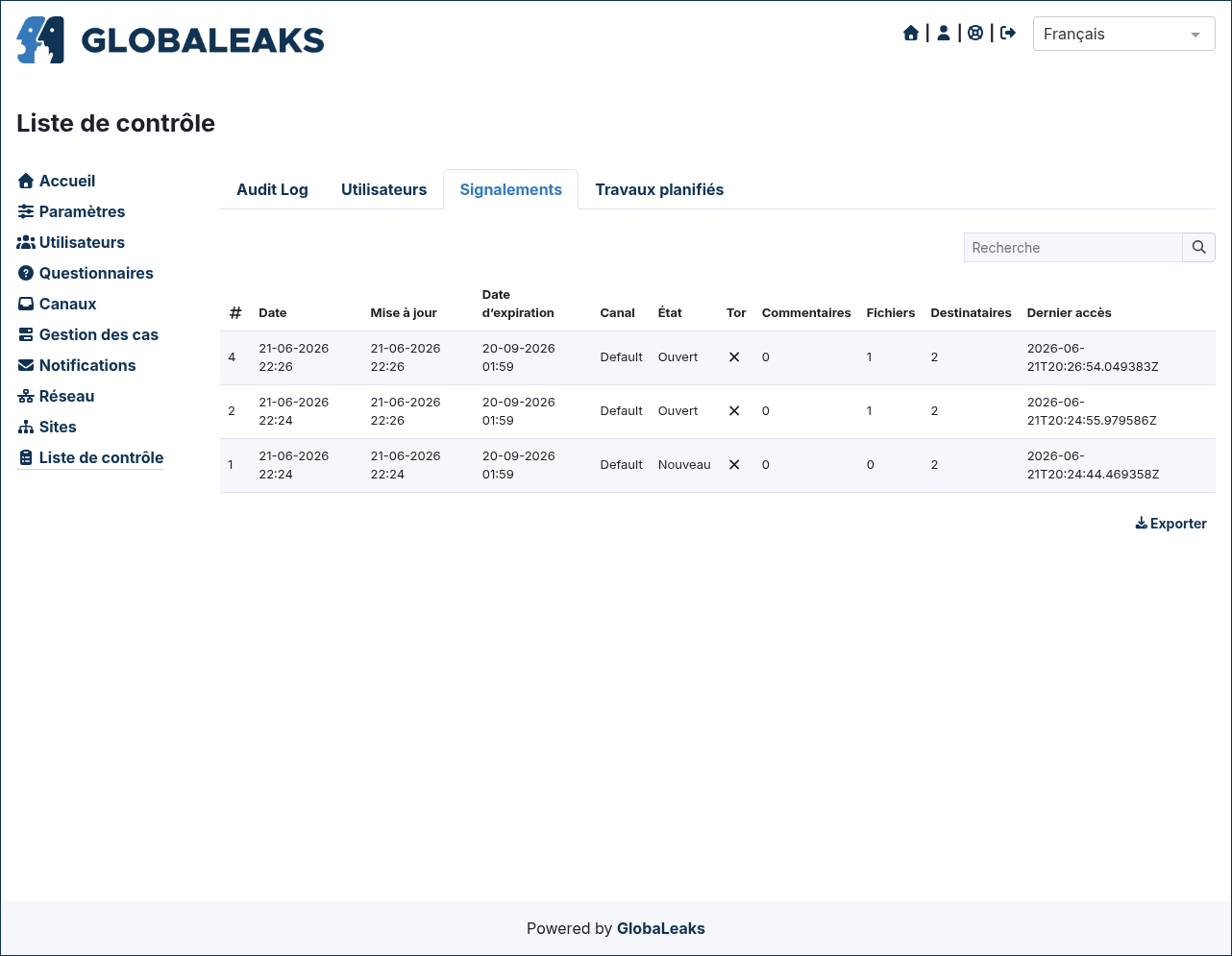Click last access 21T20:24:44.469358Z value
Image resolution: width=1232 pixels, height=956 pixels.
[x=1093, y=474]
